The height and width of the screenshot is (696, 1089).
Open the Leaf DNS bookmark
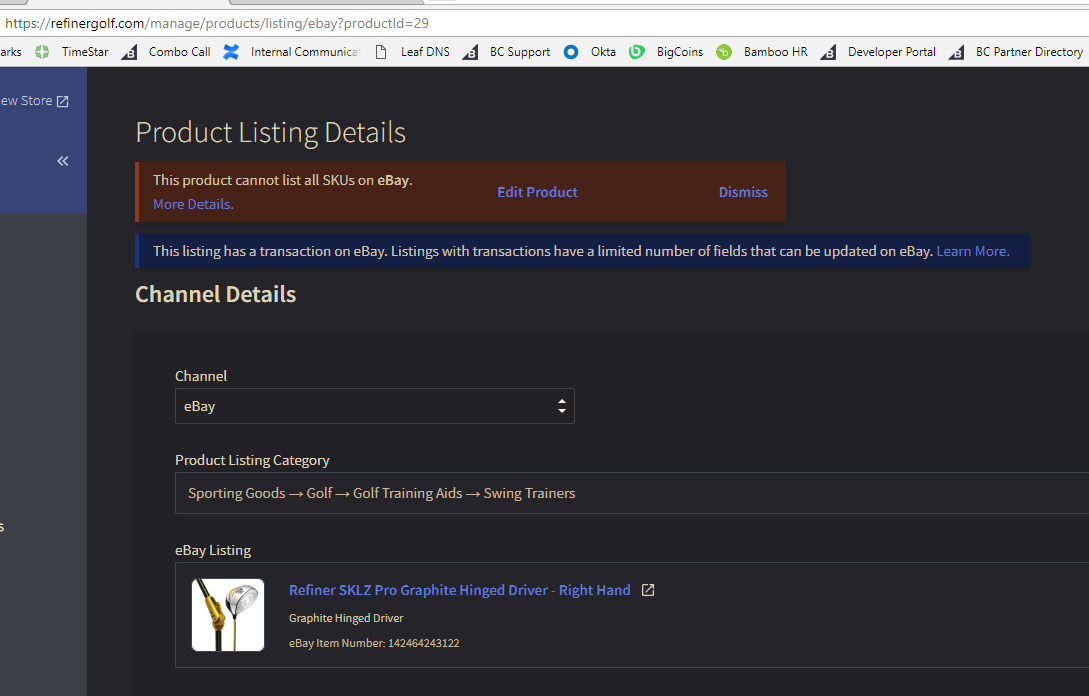[413, 51]
